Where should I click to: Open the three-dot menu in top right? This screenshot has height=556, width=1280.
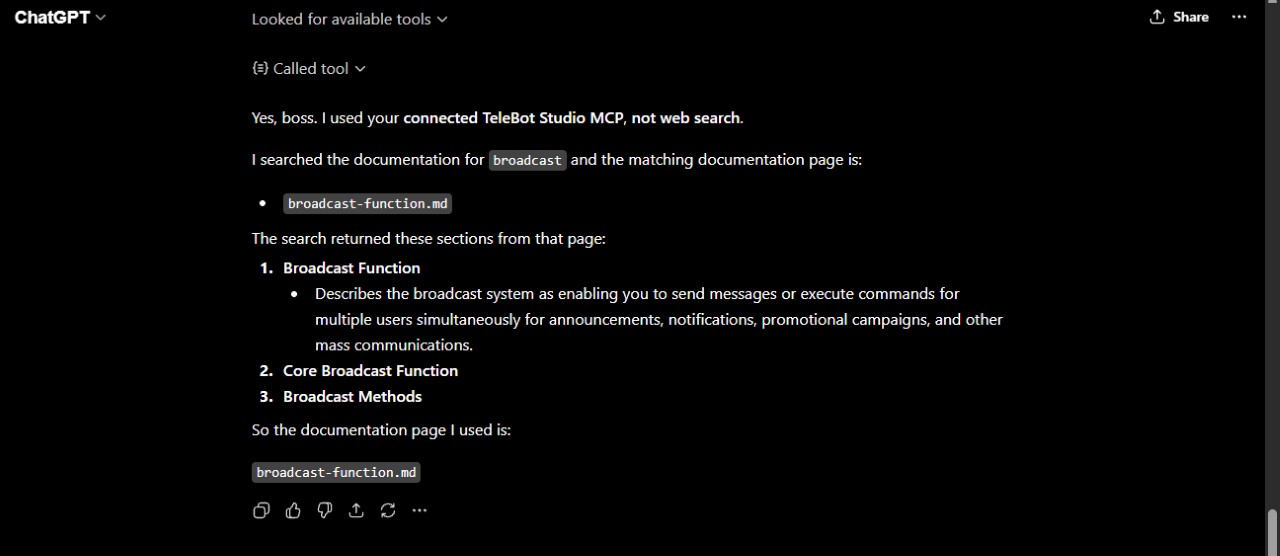point(1239,17)
